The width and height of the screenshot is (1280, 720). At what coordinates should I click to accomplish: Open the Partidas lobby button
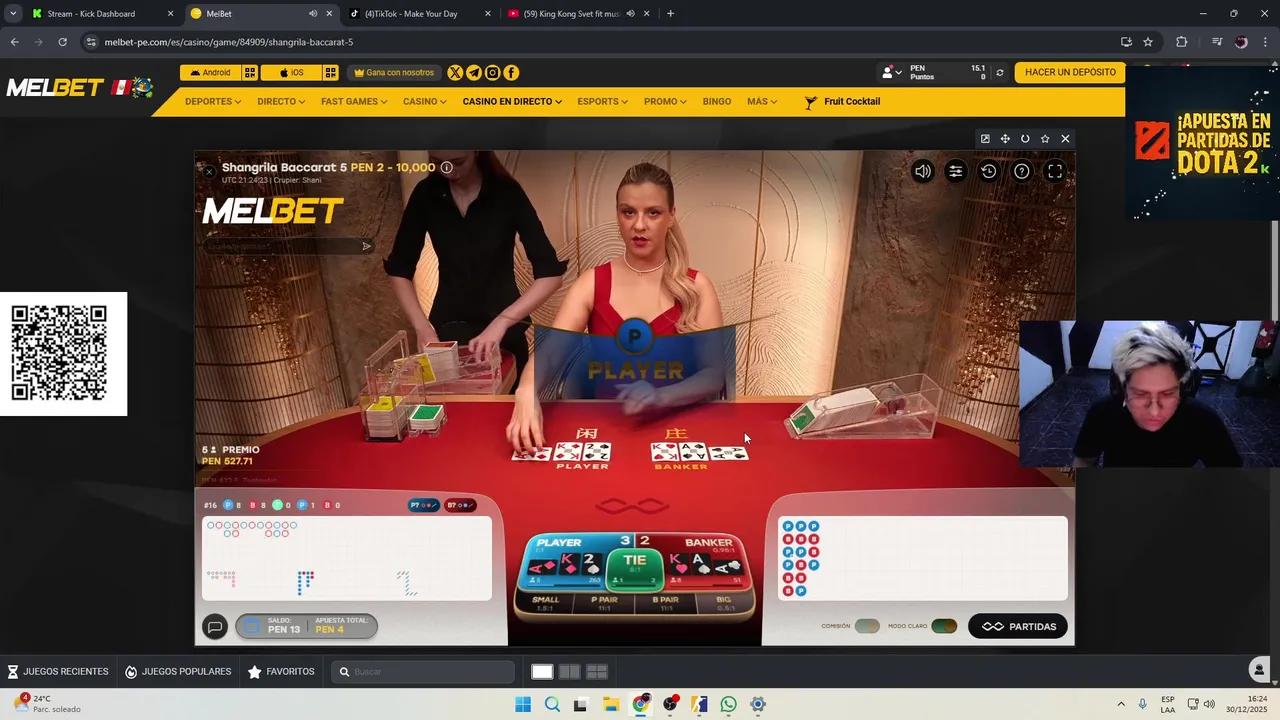pos(1018,627)
